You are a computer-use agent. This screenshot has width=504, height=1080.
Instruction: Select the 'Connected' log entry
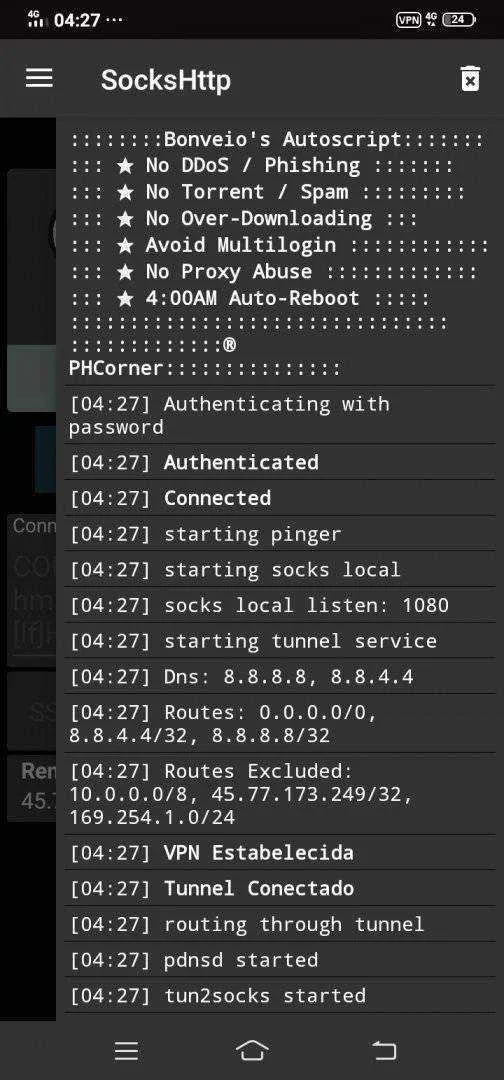pos(280,498)
